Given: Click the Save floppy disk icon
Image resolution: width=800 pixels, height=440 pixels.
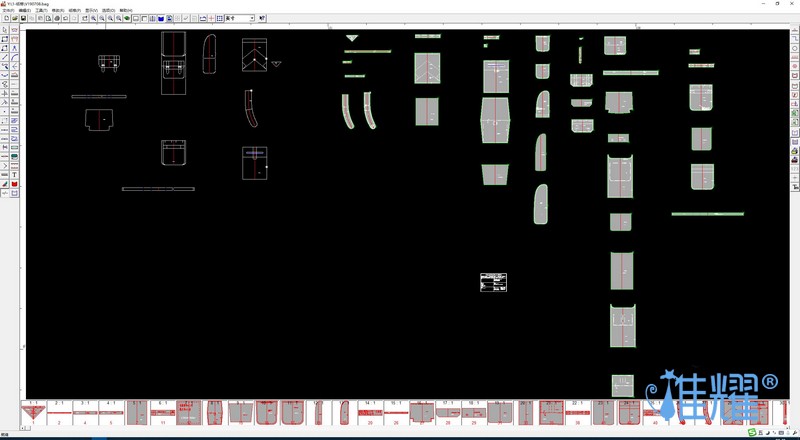Looking at the screenshot, I should tap(22, 18).
